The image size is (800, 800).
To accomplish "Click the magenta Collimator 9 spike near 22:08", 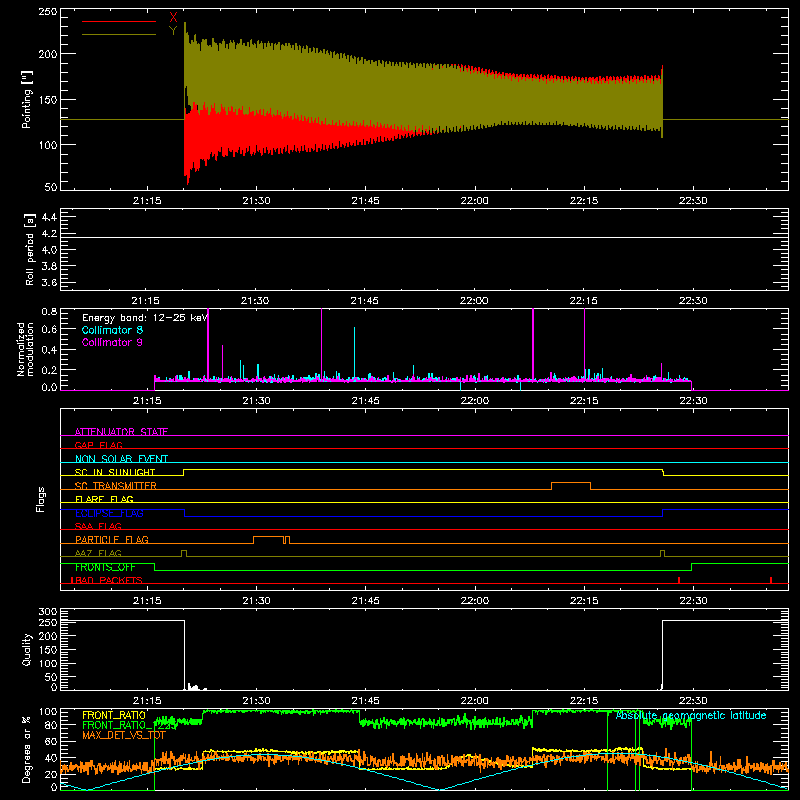I will click(x=533, y=344).
